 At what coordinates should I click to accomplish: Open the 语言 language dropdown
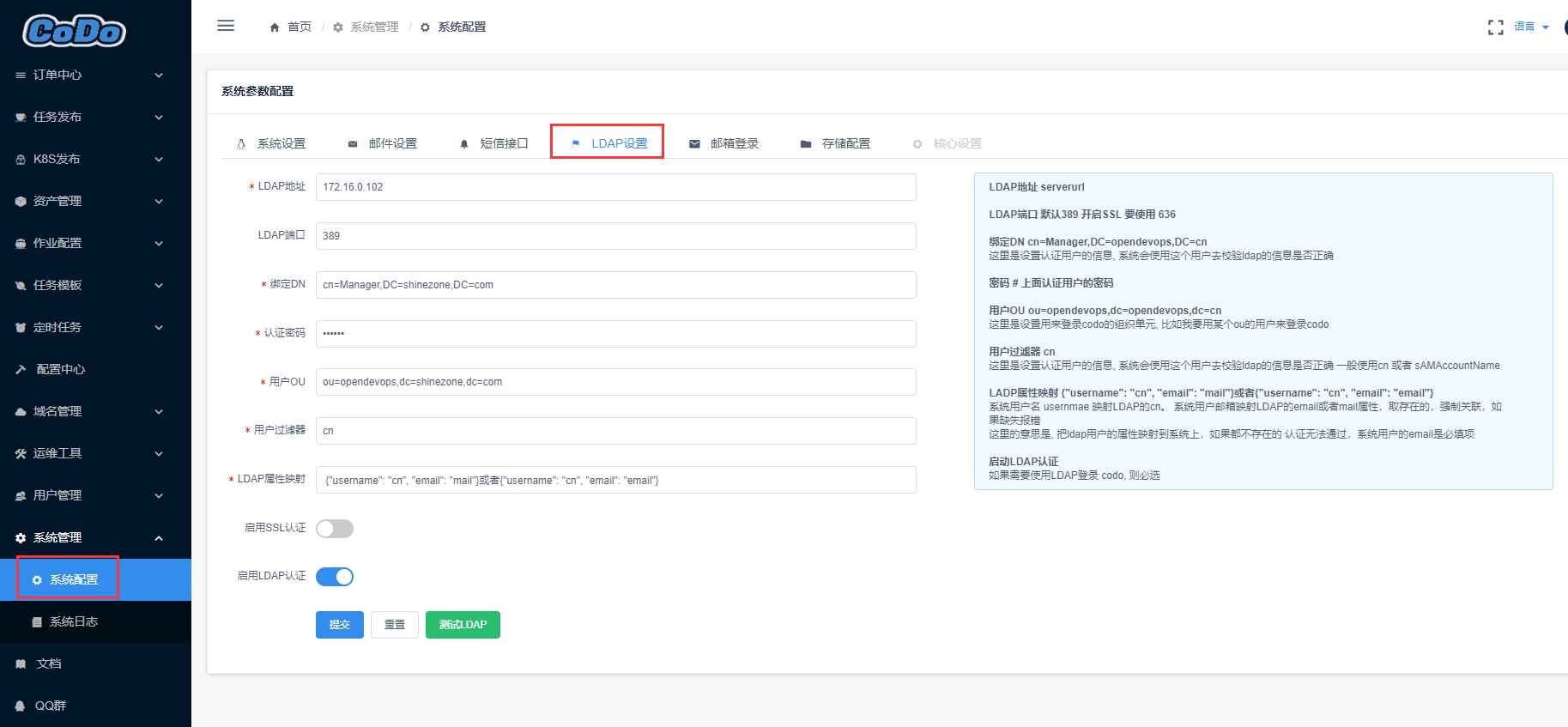pos(1531,27)
